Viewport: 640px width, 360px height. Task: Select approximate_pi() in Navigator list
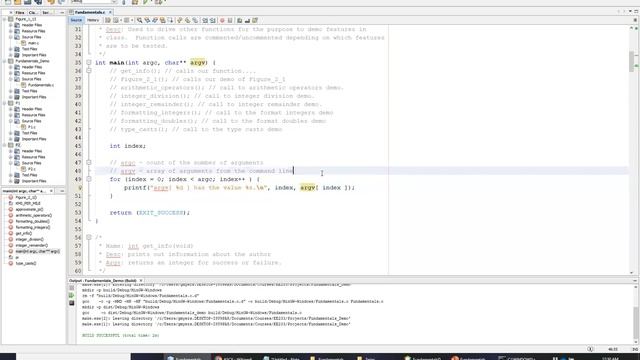[x=29, y=209]
